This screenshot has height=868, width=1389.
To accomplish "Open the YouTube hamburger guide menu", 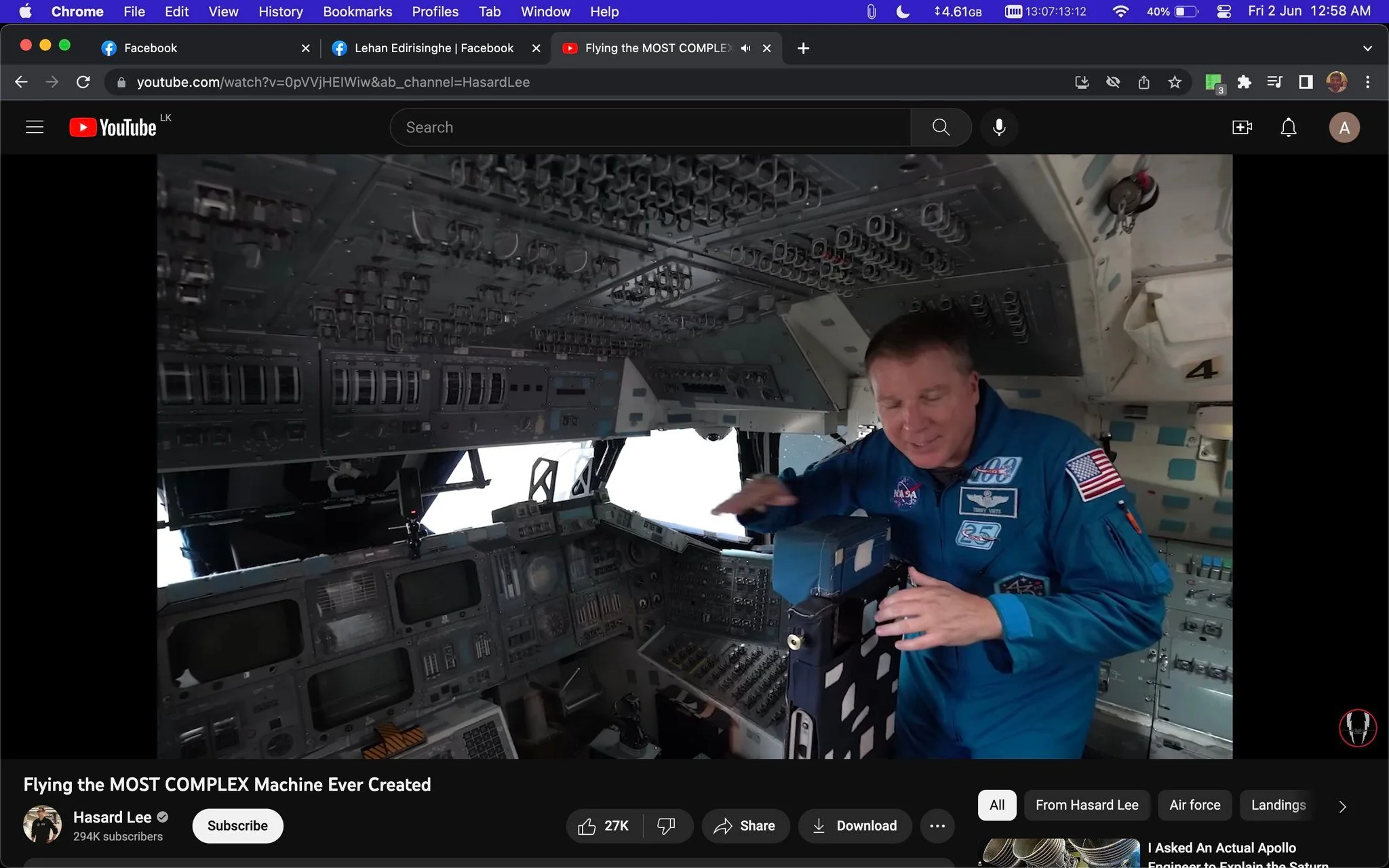I will coord(35,127).
